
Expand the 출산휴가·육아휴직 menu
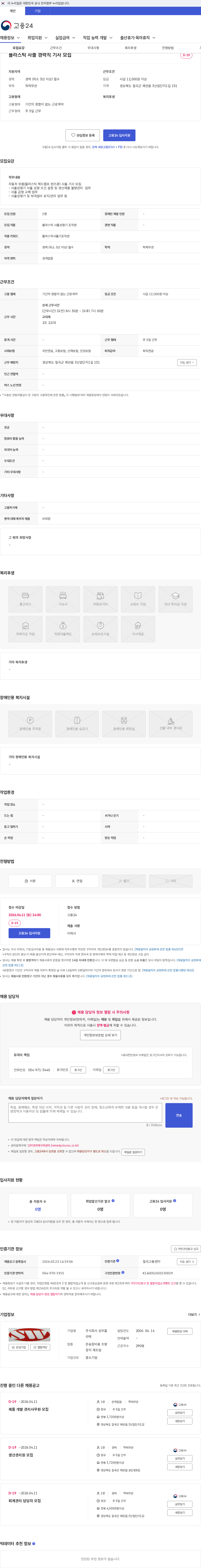click(138, 38)
